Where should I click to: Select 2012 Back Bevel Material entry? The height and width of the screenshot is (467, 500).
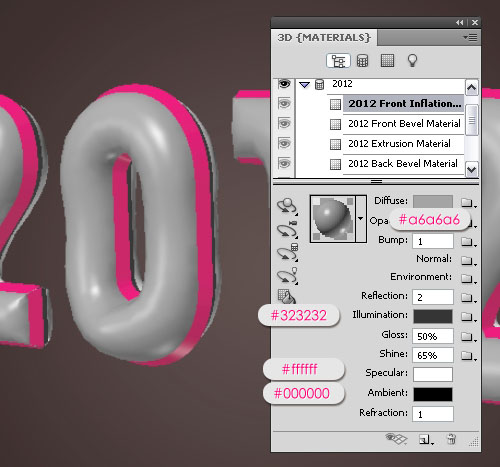(x=403, y=164)
